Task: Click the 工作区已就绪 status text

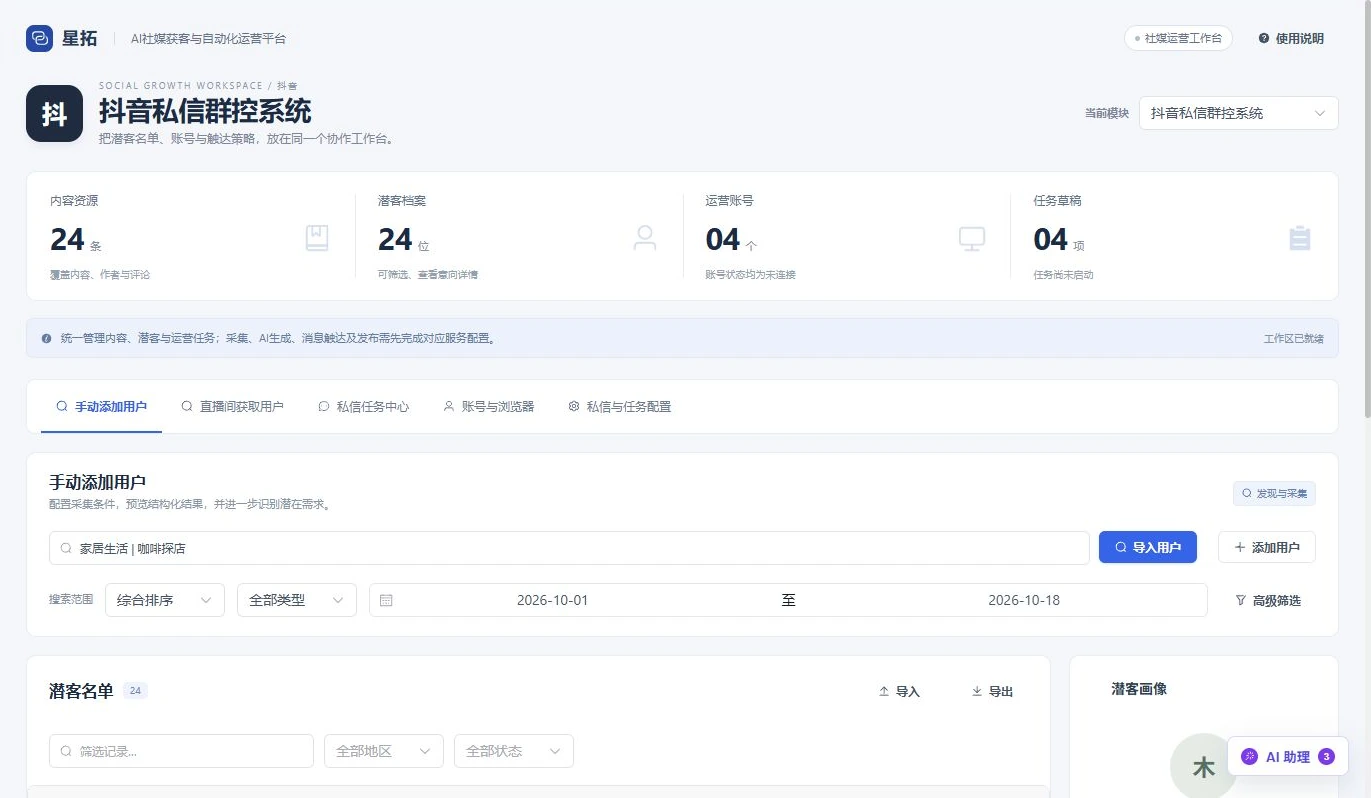Action: [x=1294, y=339]
